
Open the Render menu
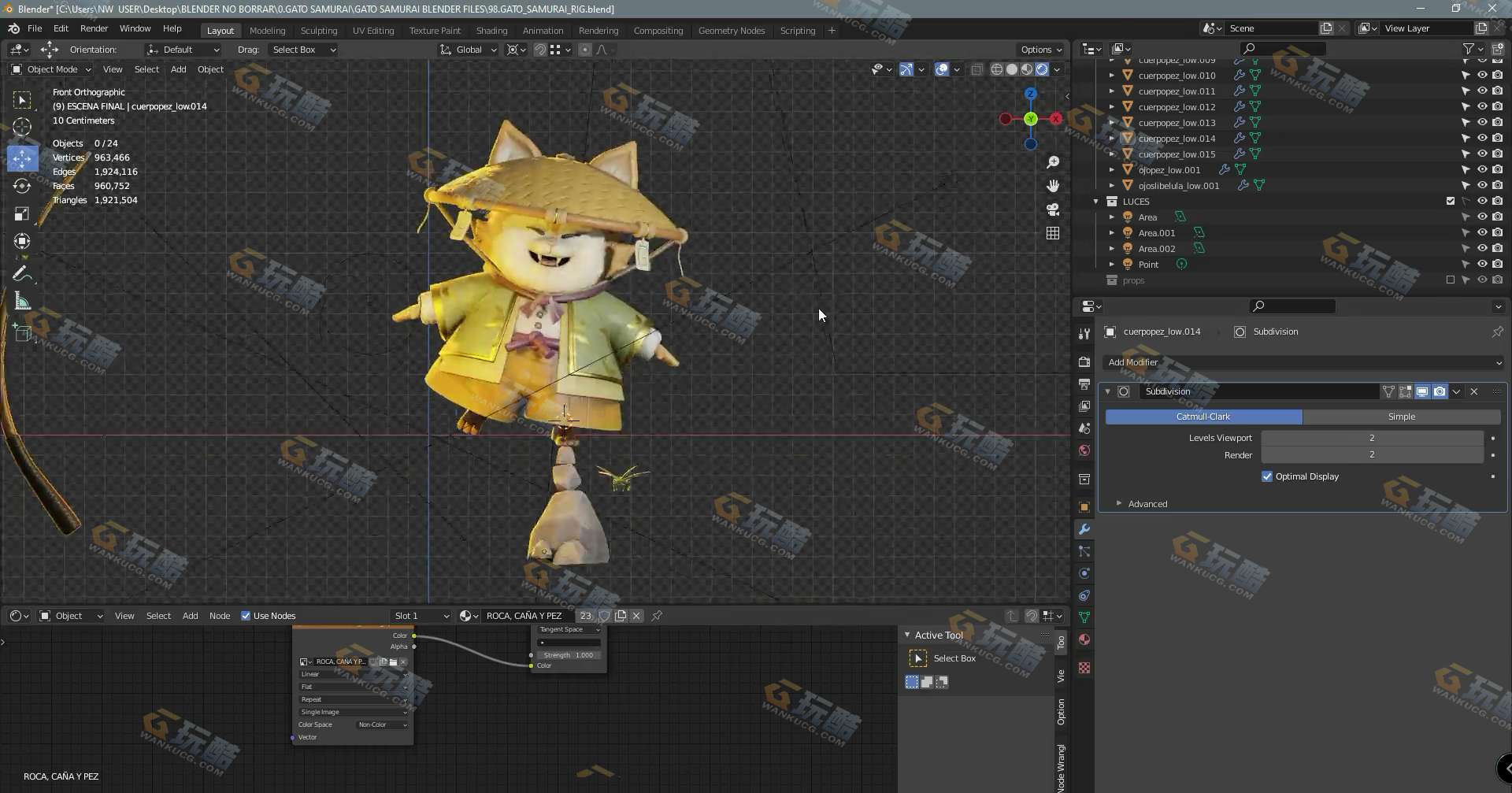(x=94, y=28)
